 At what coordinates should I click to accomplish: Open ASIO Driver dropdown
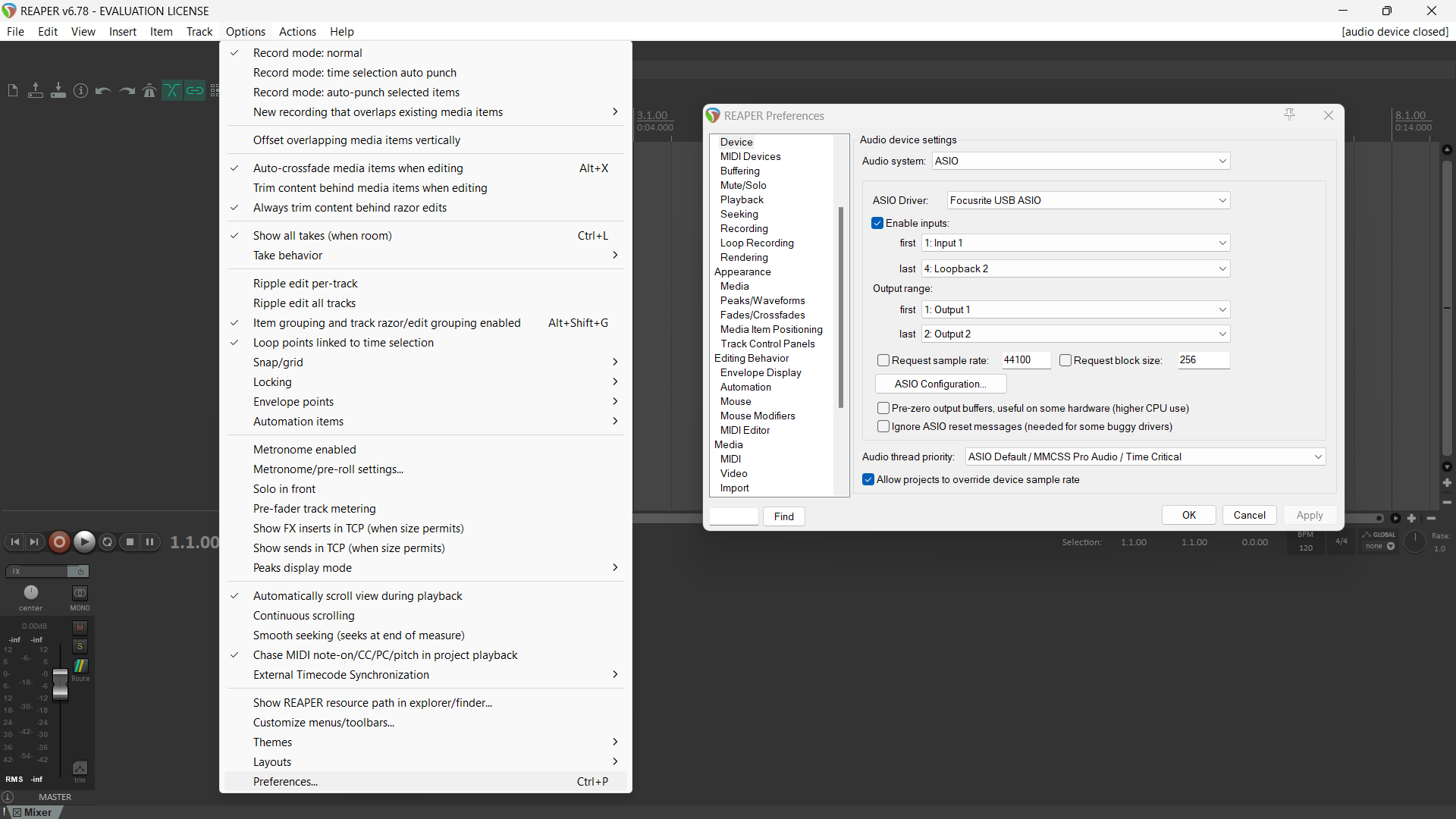(1088, 200)
